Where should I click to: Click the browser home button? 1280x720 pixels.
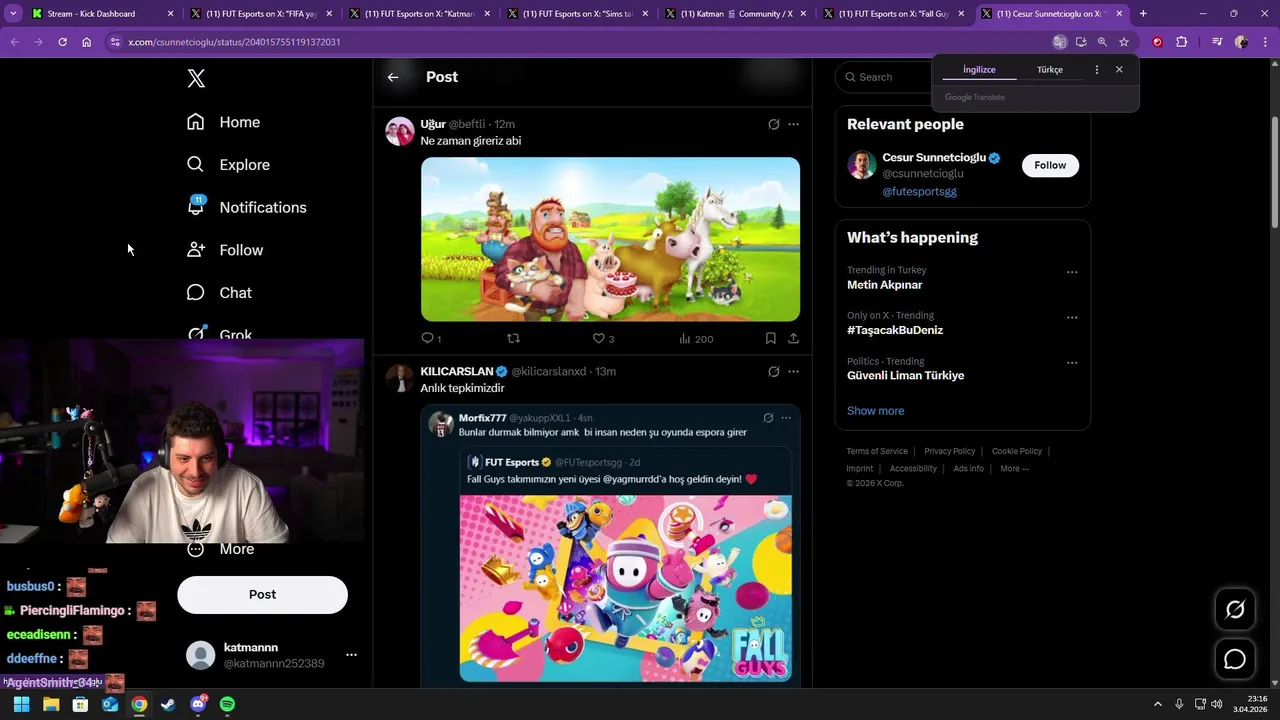[x=87, y=42]
